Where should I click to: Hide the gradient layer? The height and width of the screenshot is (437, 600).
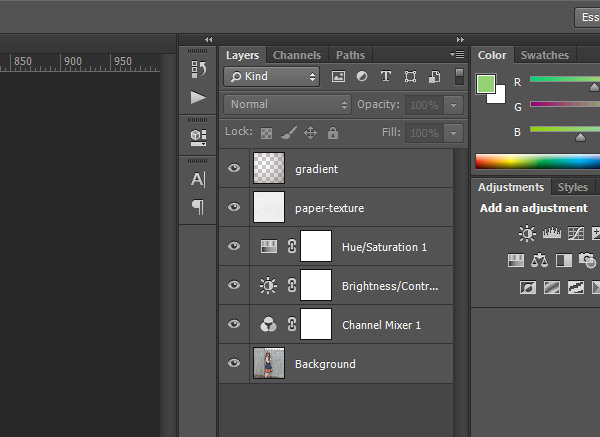pos(234,169)
